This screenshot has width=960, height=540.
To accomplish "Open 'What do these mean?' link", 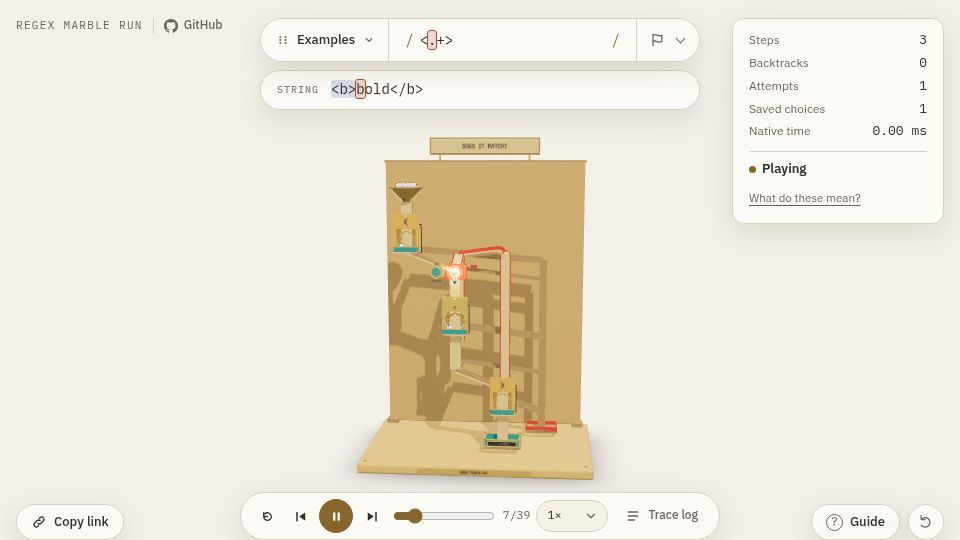I will 804,198.
